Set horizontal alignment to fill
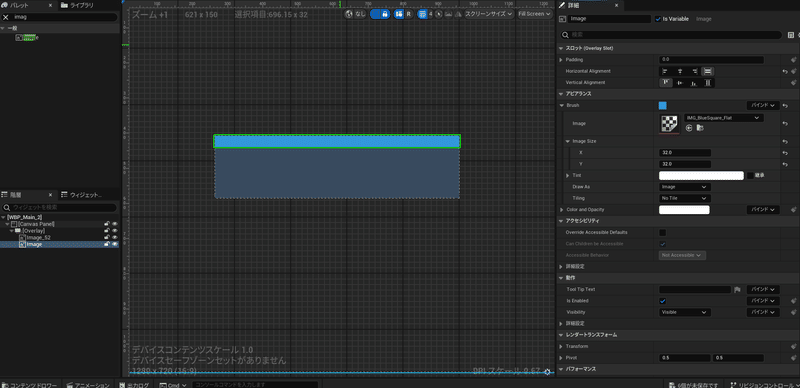 click(708, 71)
